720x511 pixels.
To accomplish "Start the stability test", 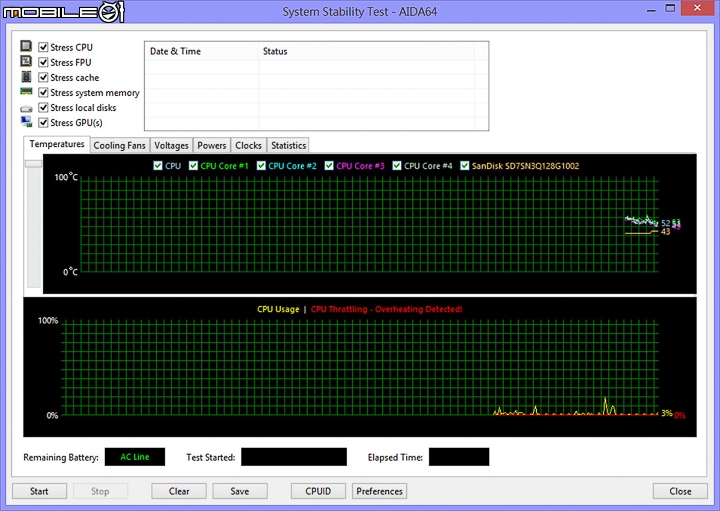I will point(39,491).
